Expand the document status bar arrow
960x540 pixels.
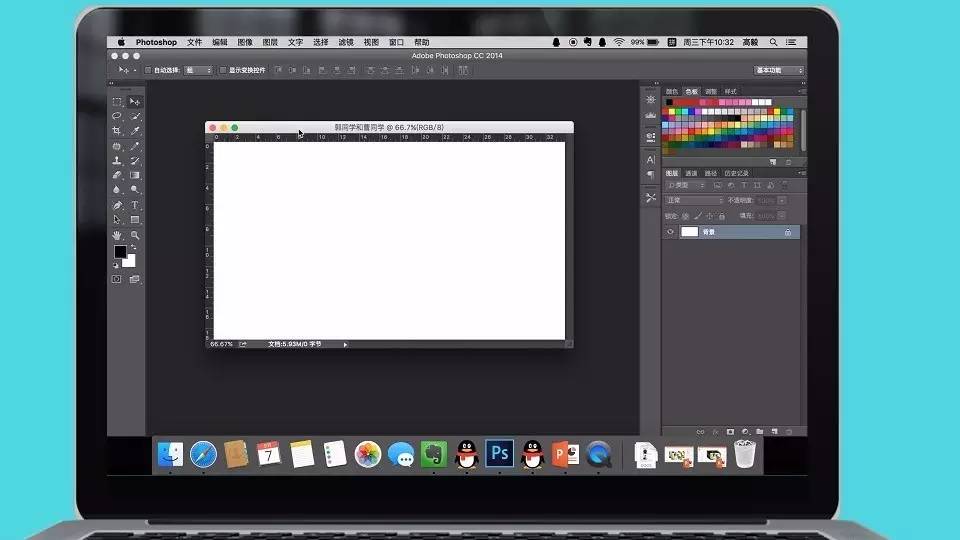345,345
